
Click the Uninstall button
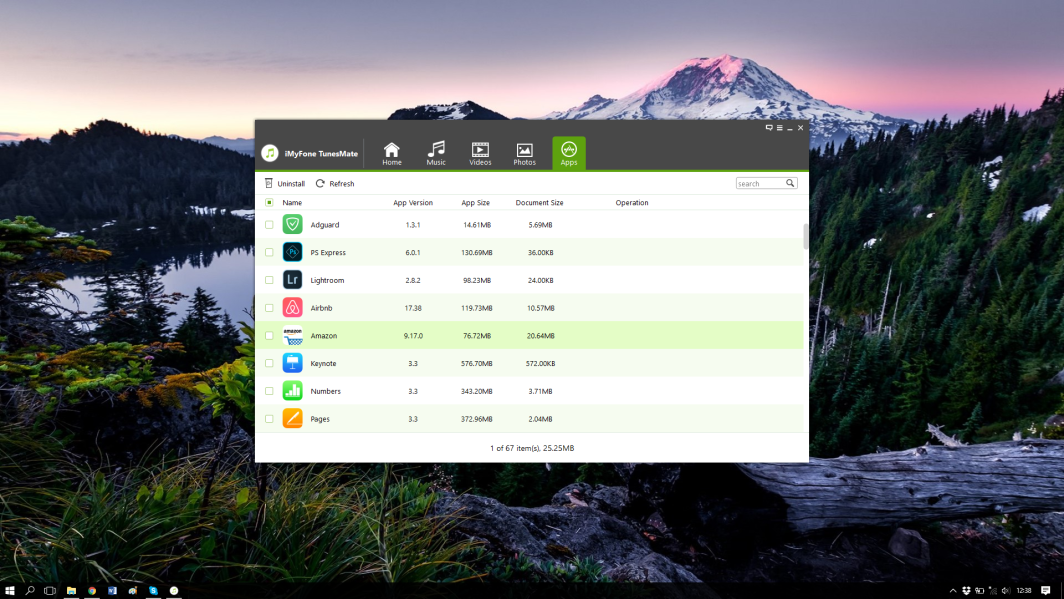click(x=284, y=184)
